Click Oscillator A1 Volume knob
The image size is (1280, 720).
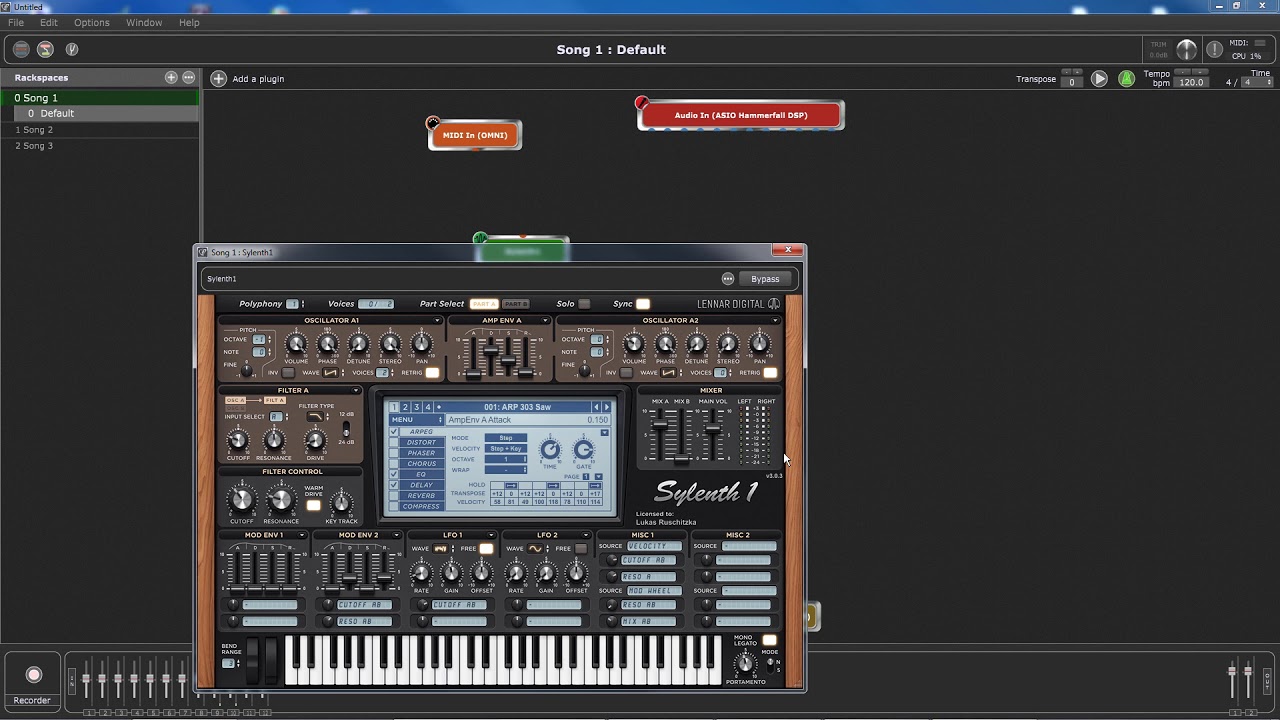296,344
